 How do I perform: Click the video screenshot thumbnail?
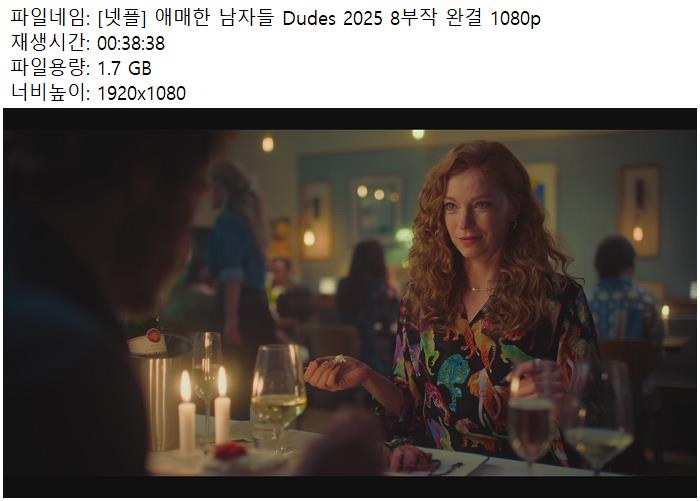click(350, 303)
